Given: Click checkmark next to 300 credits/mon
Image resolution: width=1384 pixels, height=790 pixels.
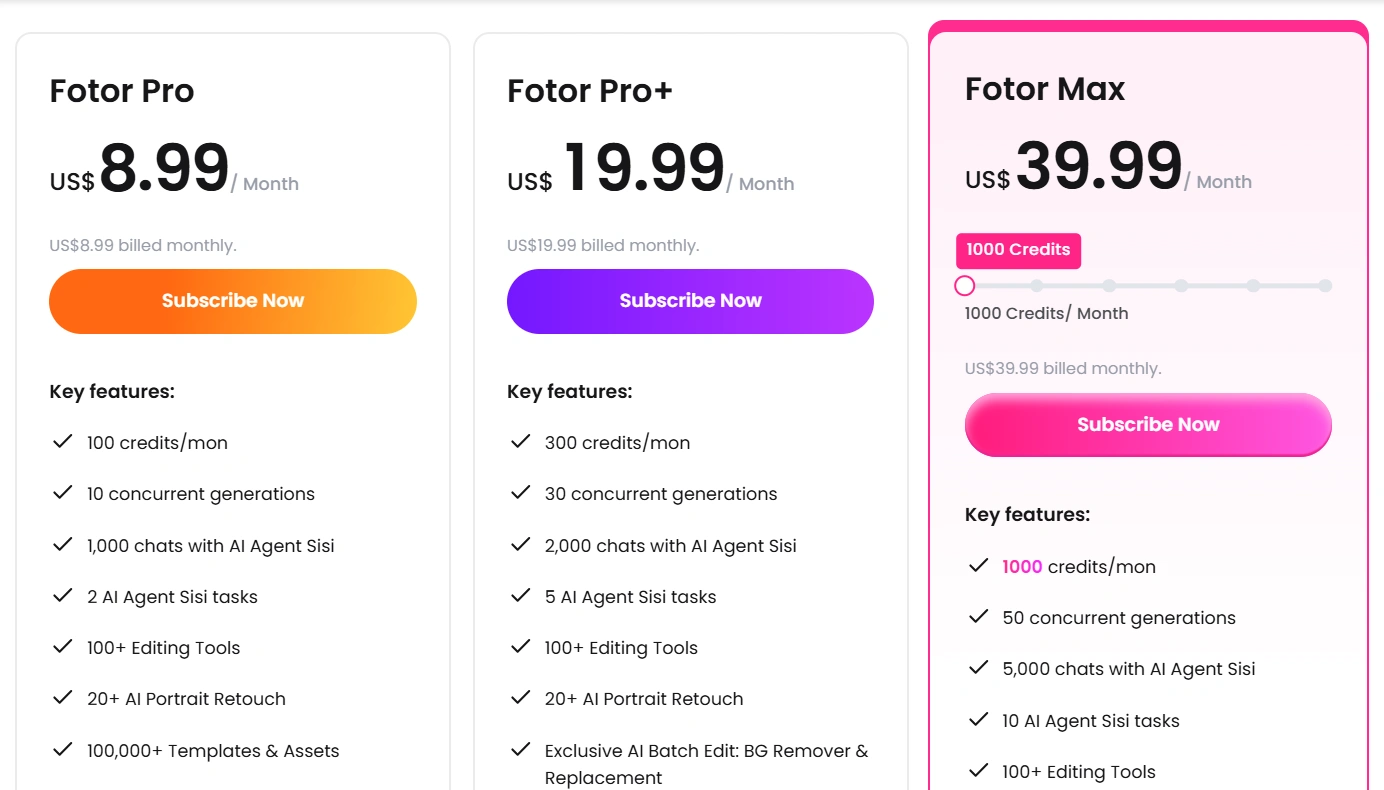Looking at the screenshot, I should coord(520,442).
